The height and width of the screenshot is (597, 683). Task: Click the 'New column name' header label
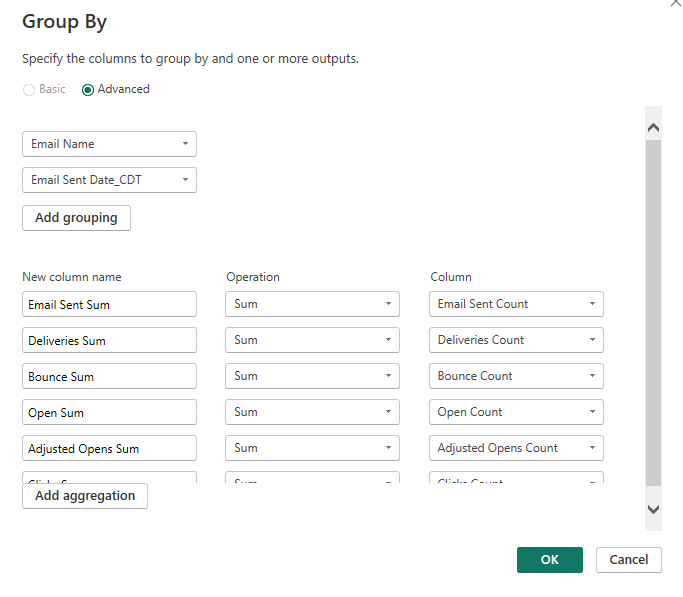pos(72,277)
